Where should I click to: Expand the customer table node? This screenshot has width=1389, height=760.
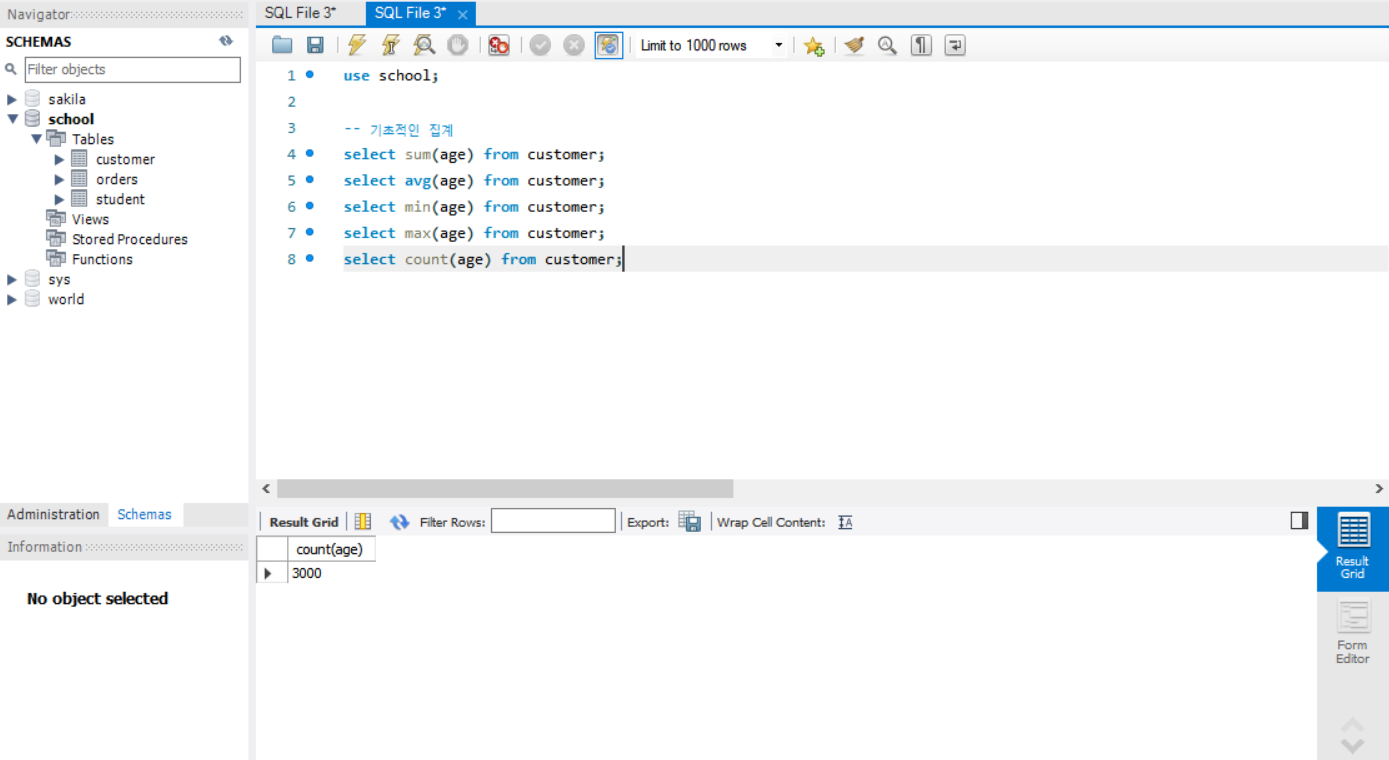tap(59, 159)
